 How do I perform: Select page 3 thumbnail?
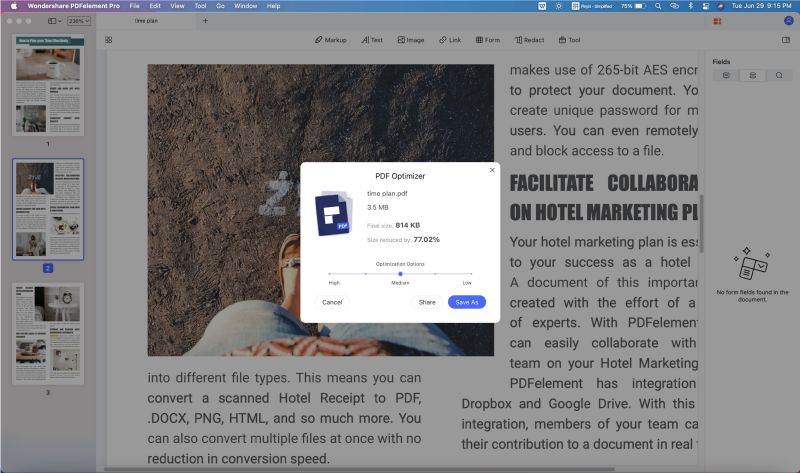click(48, 334)
